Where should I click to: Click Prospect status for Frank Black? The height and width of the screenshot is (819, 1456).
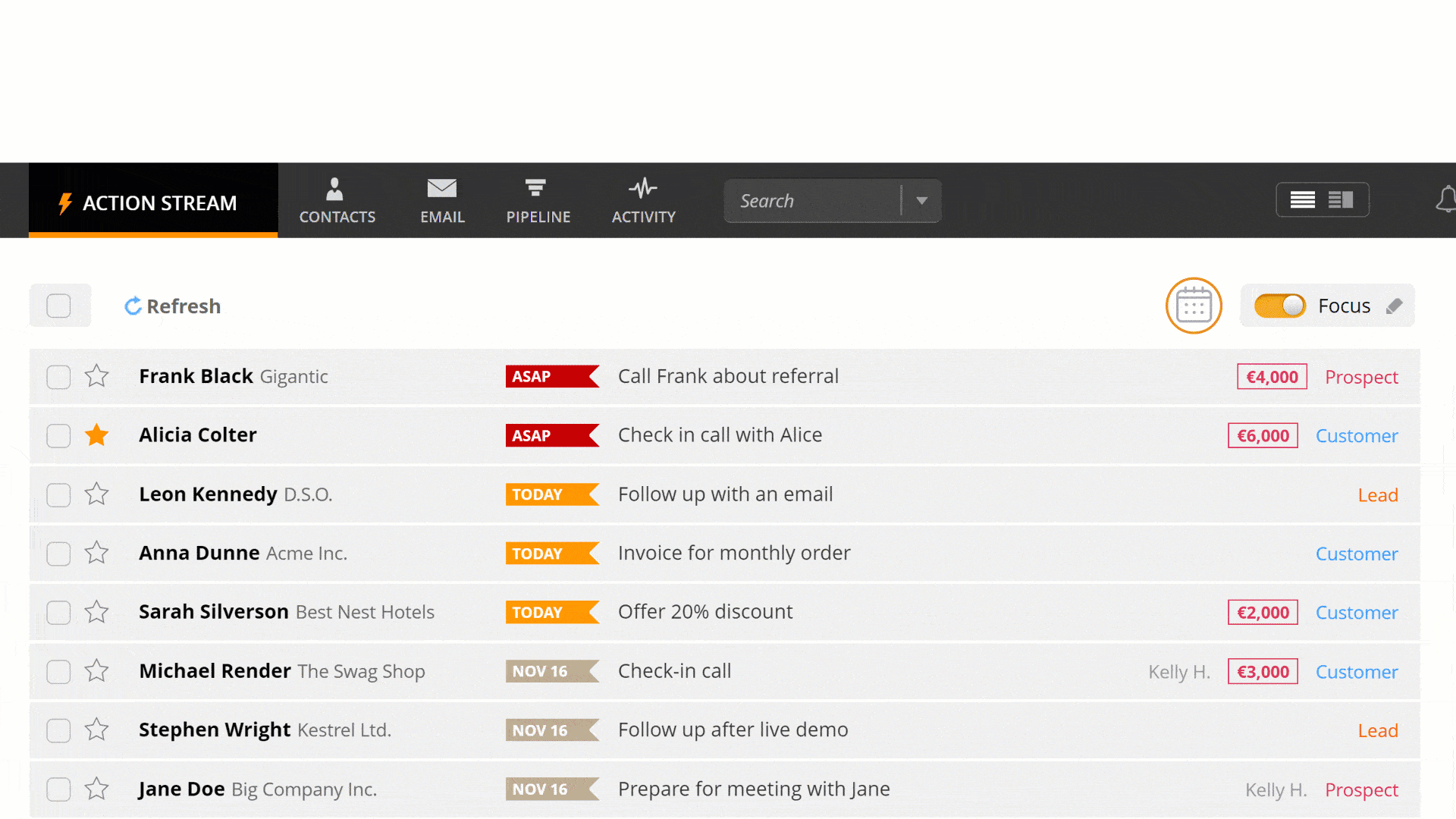click(1361, 378)
